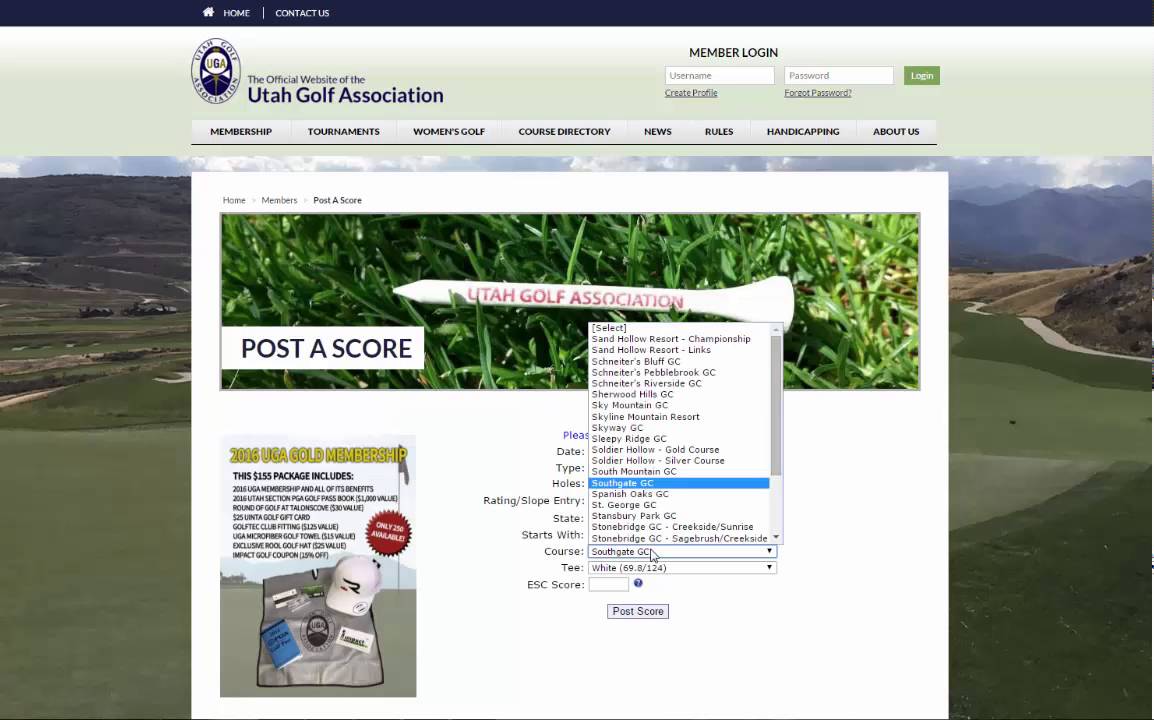Choose Stansbury Park GC
The width and height of the screenshot is (1154, 720).
click(679, 516)
